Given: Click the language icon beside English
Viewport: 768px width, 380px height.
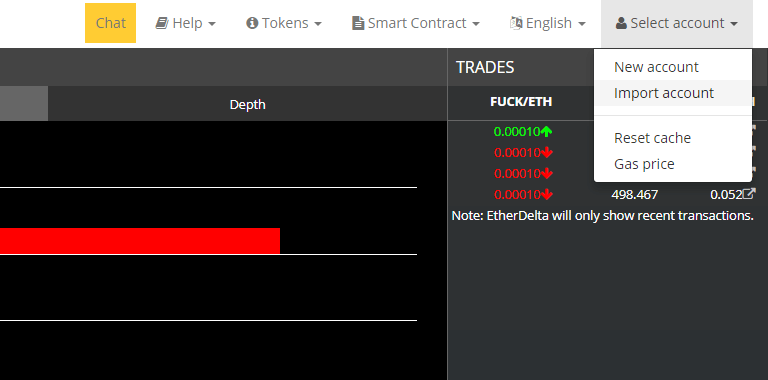Looking at the screenshot, I should 516,23.
